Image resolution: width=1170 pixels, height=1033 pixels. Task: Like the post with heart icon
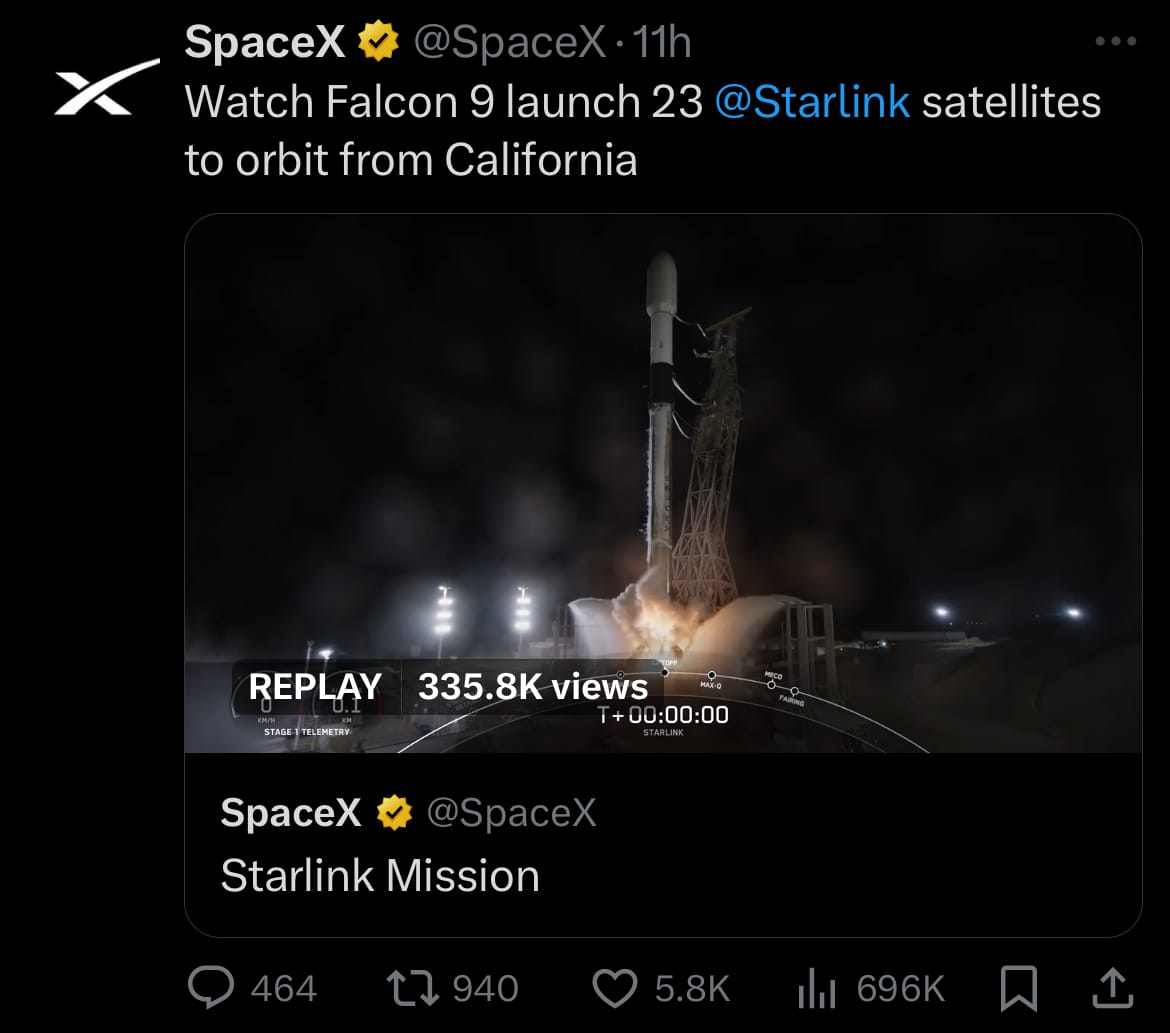click(615, 988)
